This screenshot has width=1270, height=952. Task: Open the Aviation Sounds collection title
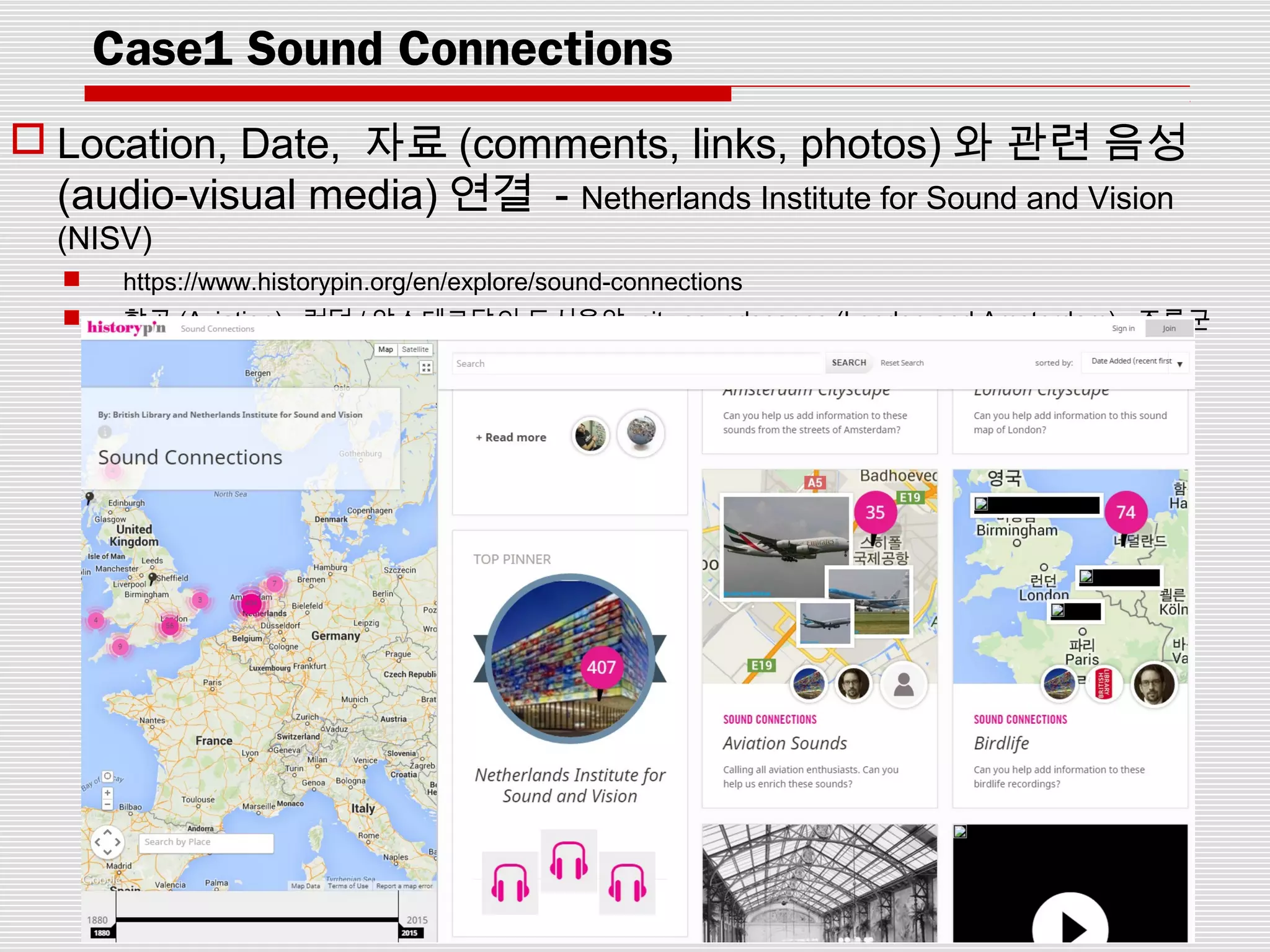(x=784, y=743)
